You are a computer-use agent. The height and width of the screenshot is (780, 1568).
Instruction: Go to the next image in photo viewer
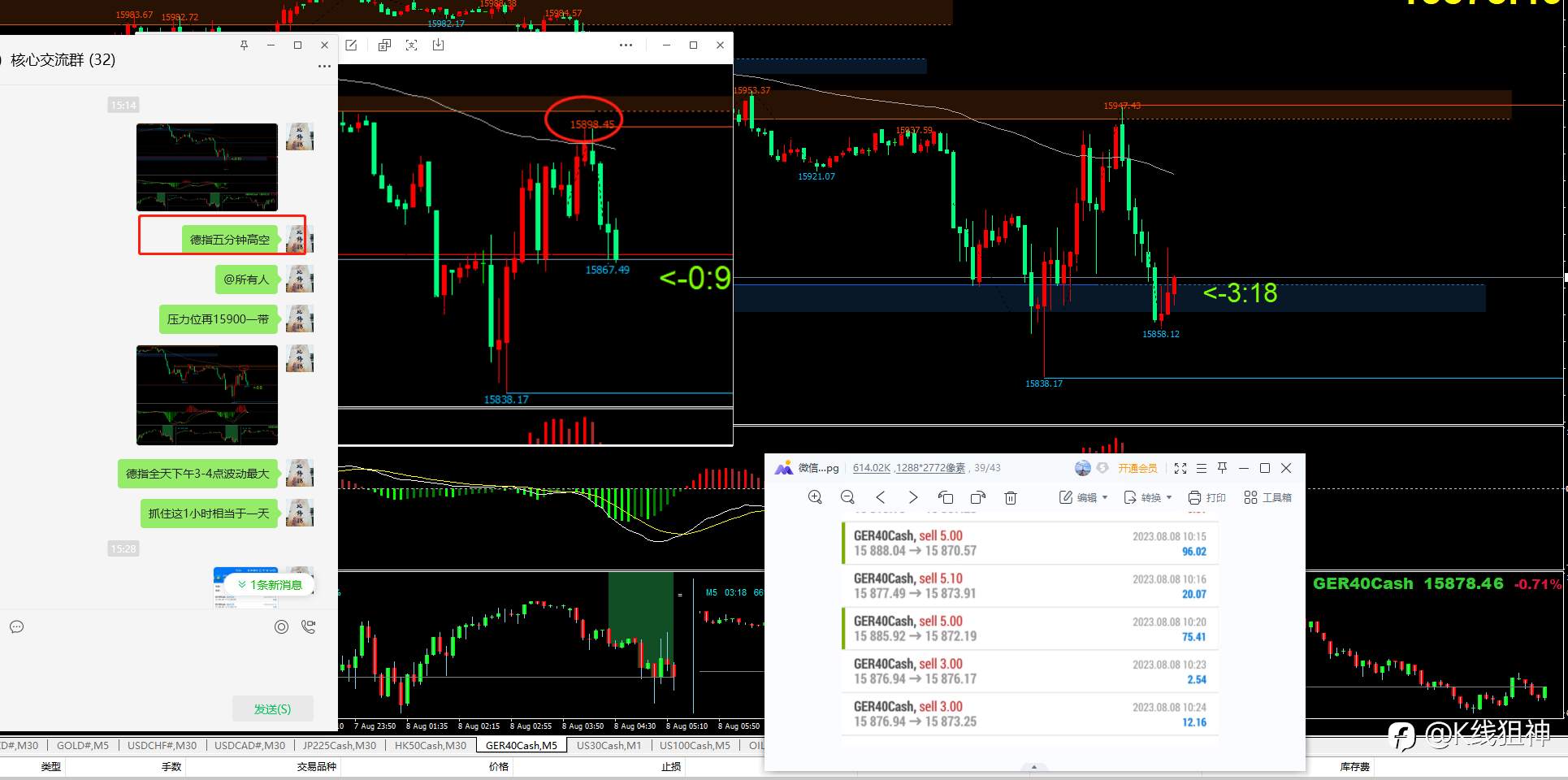click(913, 497)
